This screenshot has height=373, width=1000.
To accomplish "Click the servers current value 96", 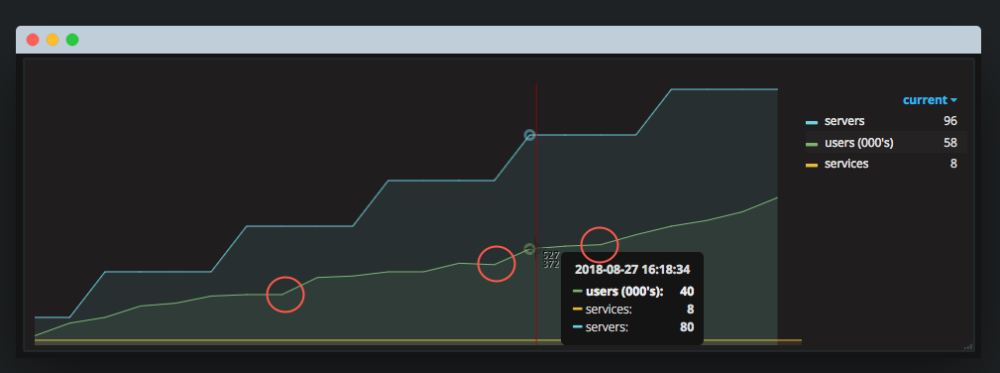I will coord(950,121).
